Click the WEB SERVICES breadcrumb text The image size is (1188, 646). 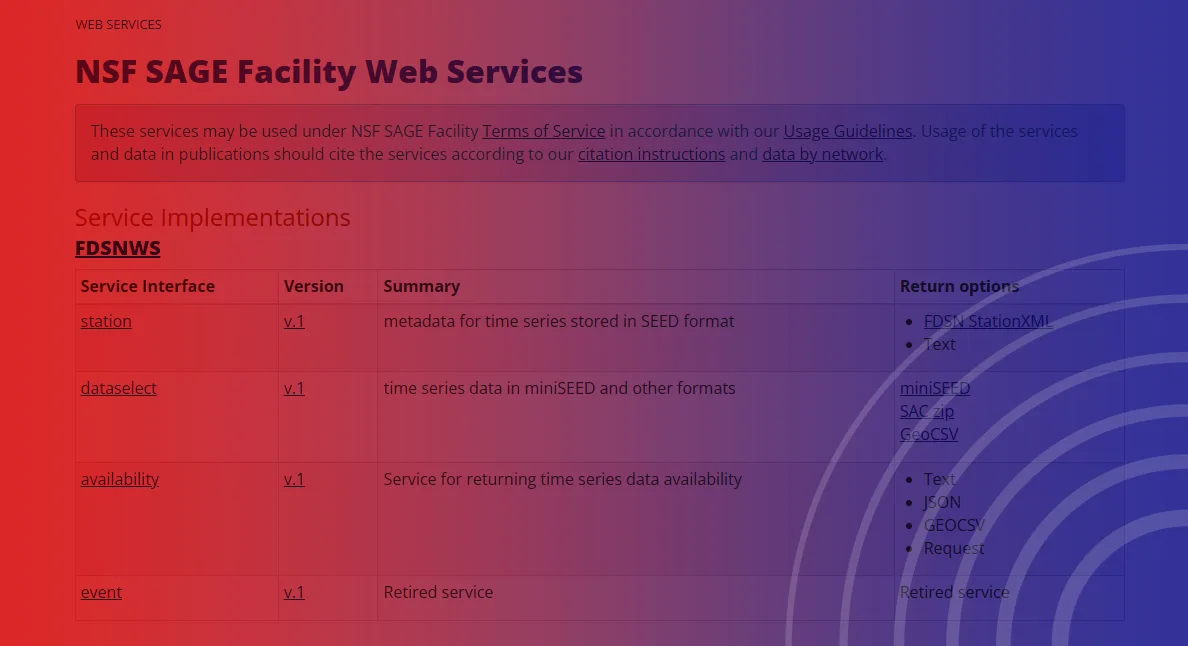point(118,24)
